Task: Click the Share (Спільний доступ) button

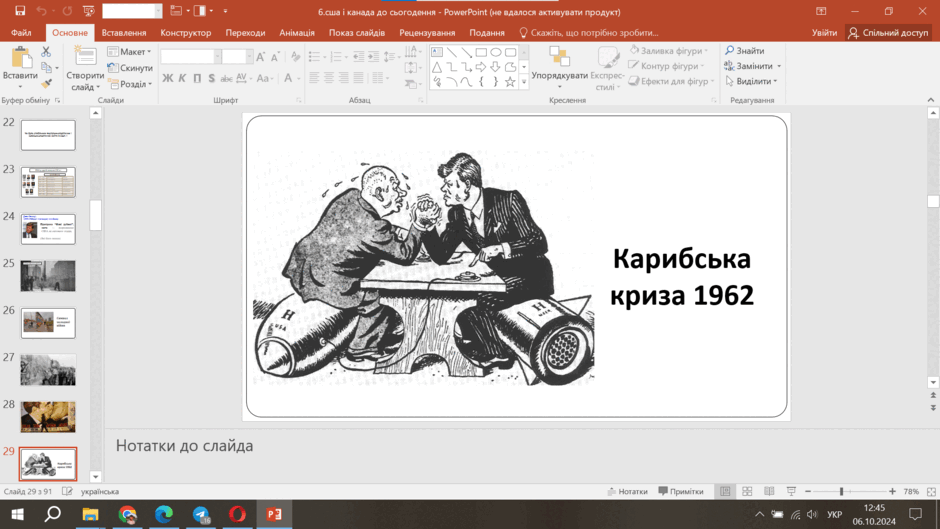Action: point(888,32)
